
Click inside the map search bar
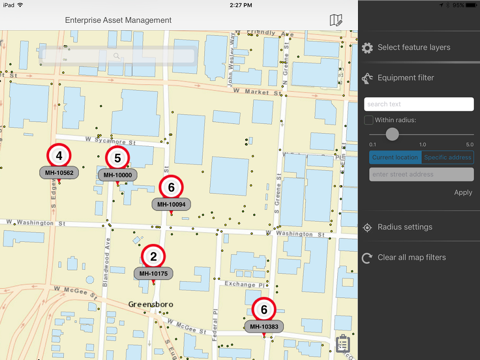pos(117,56)
